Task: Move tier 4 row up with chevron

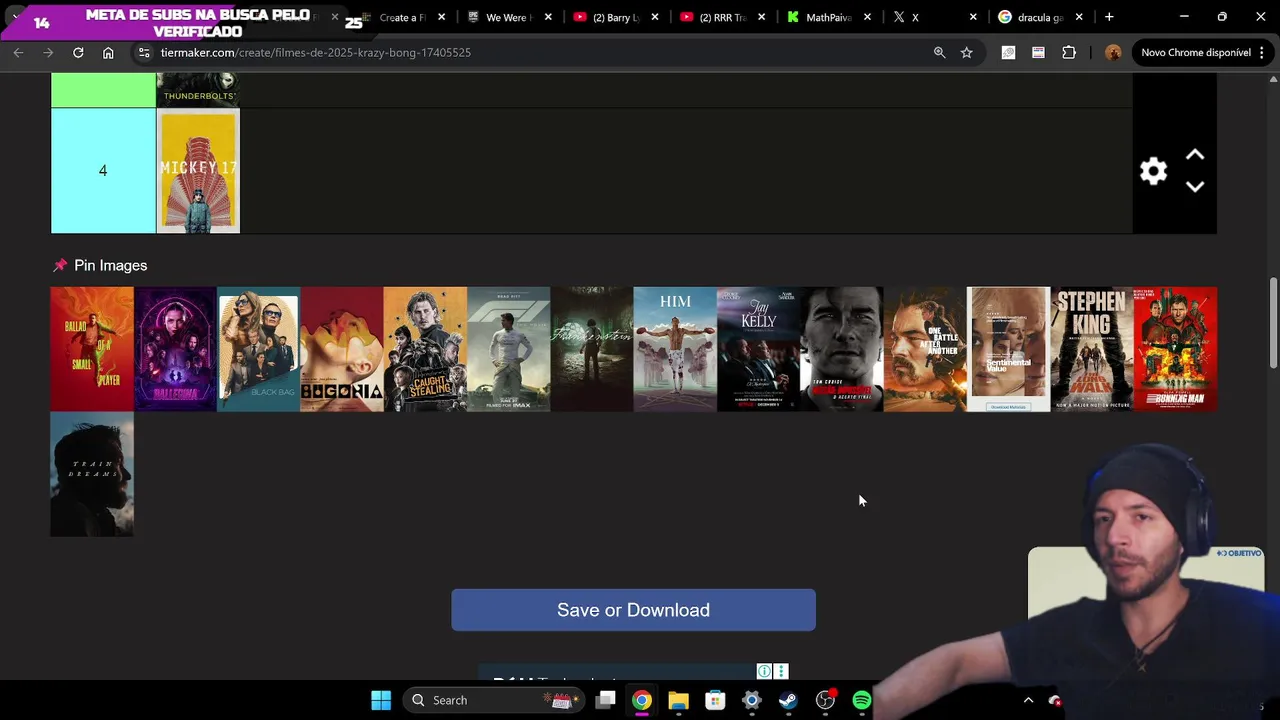Action: coord(1195,155)
